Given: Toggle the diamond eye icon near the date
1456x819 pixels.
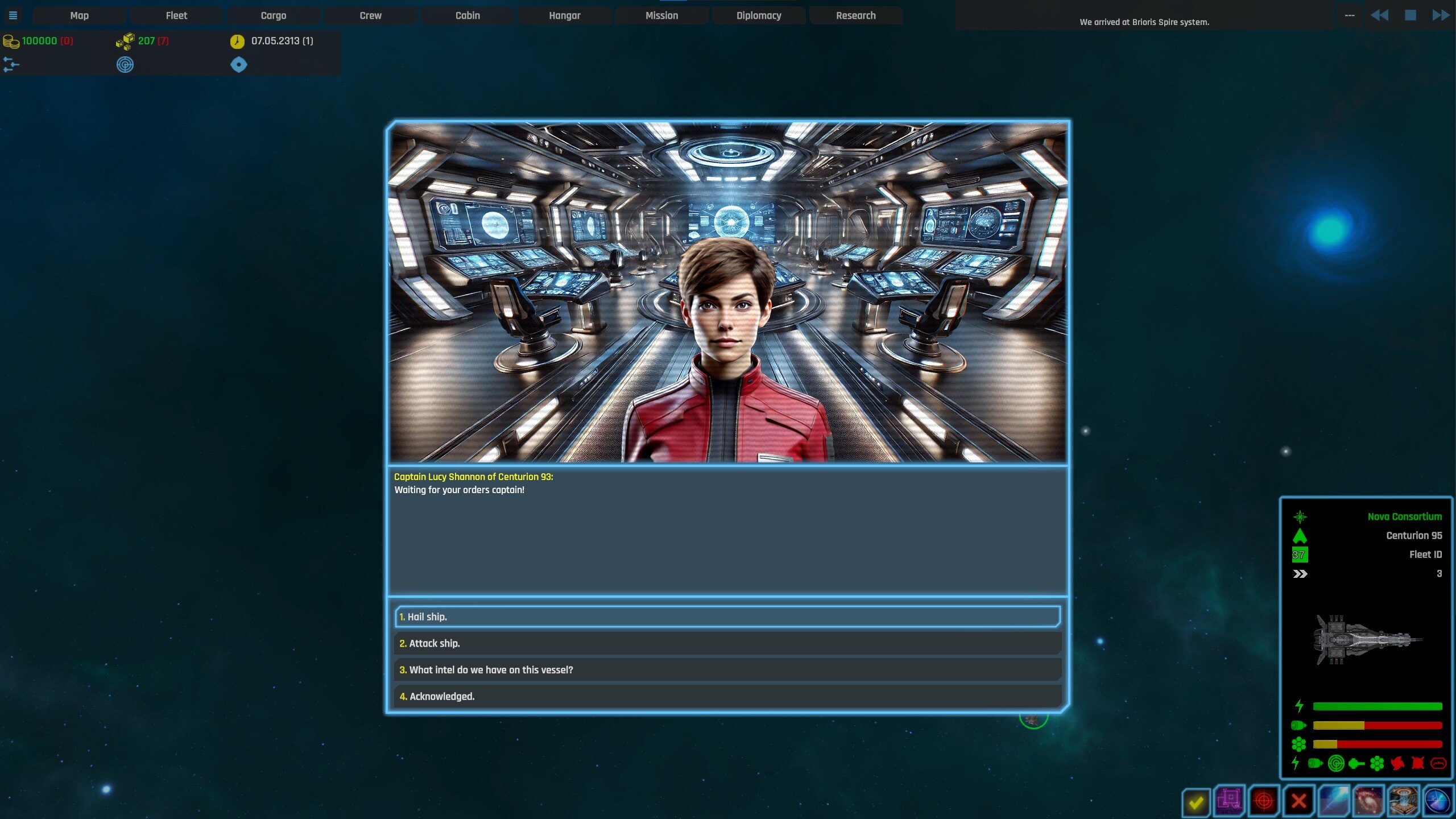Looking at the screenshot, I should coord(239,64).
